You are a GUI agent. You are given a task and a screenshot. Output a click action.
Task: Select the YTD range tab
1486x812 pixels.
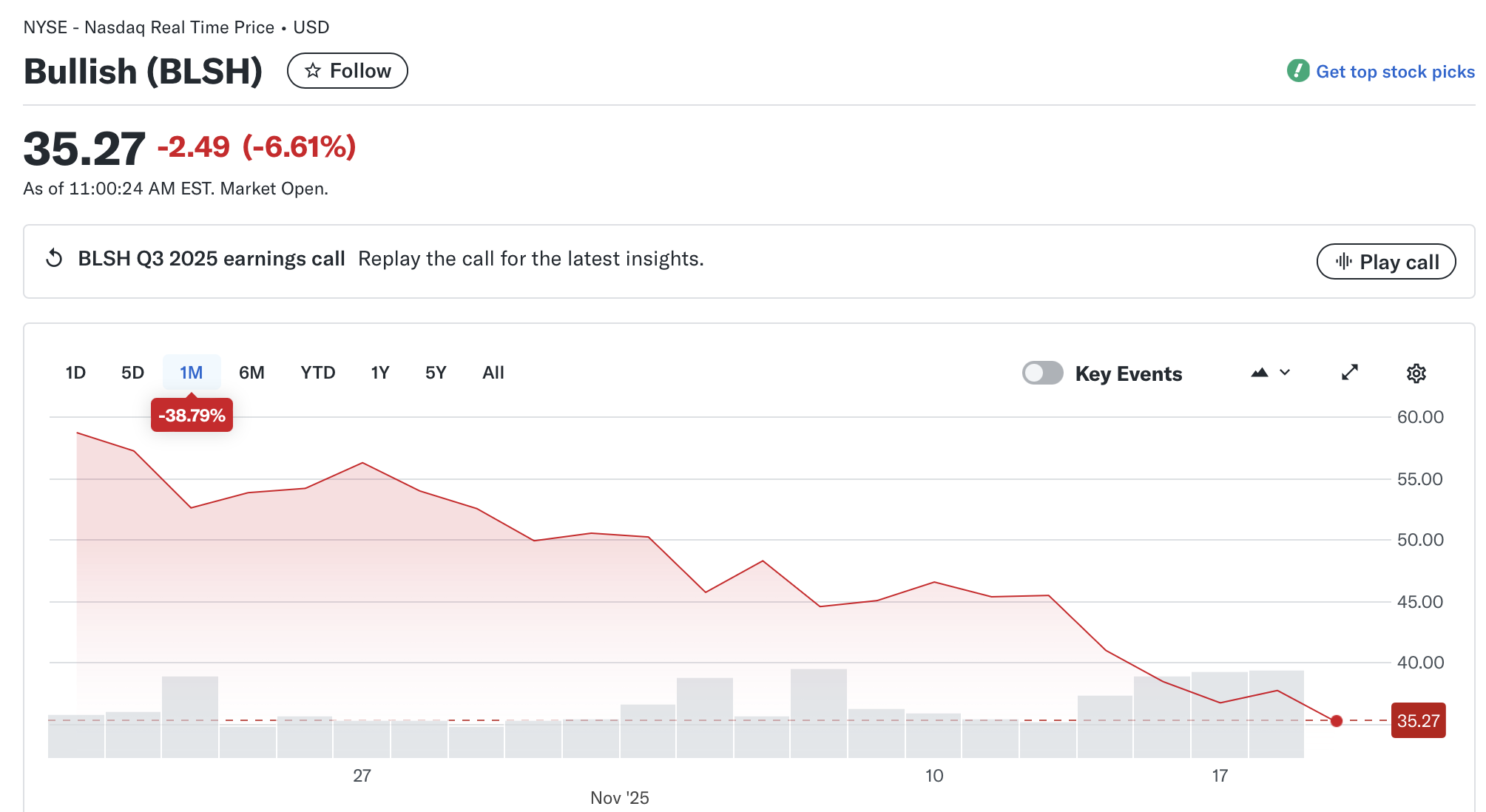[318, 373]
